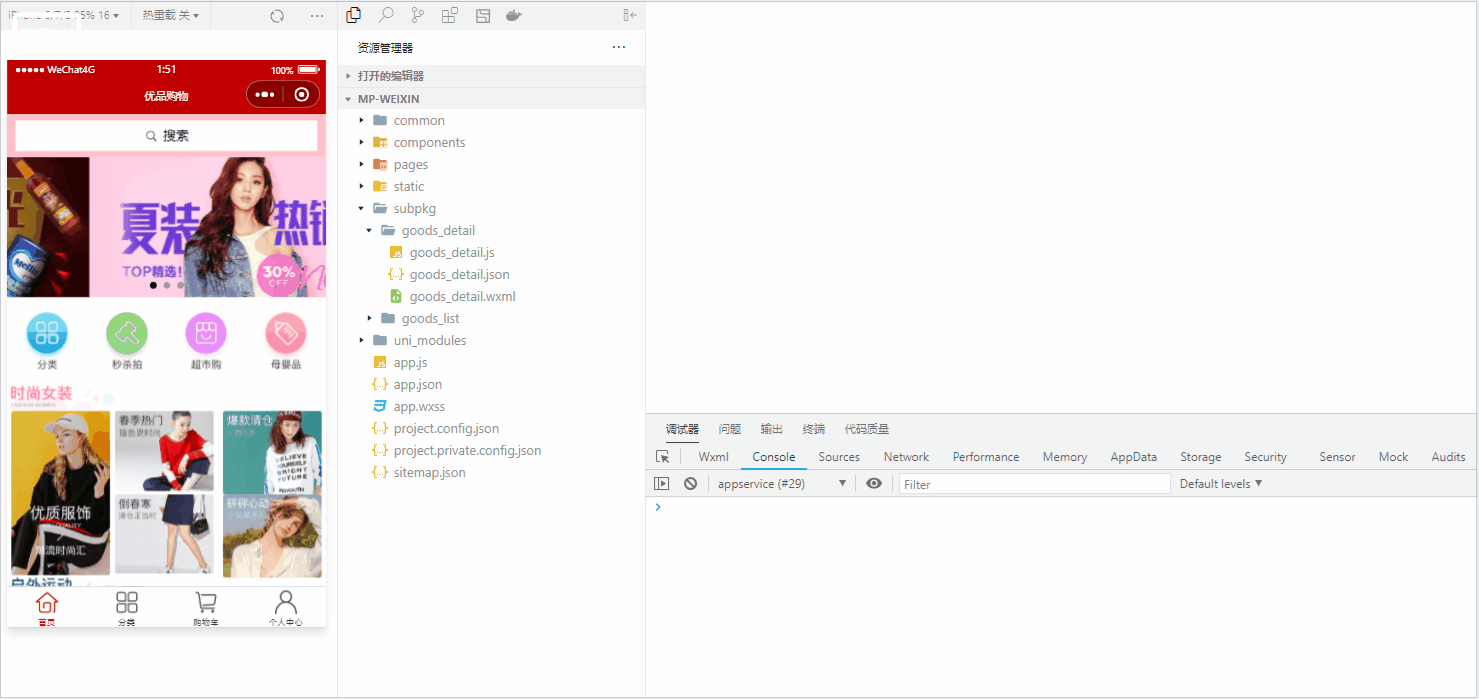The image size is (1479, 699).
Task: Open the iPhone device model dropdown
Action: pos(63,16)
